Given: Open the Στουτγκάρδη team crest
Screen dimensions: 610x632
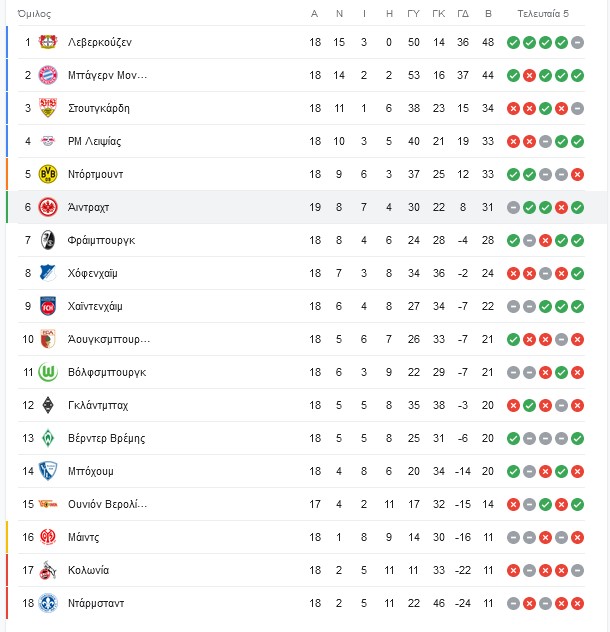Looking at the screenshot, I should [48, 108].
